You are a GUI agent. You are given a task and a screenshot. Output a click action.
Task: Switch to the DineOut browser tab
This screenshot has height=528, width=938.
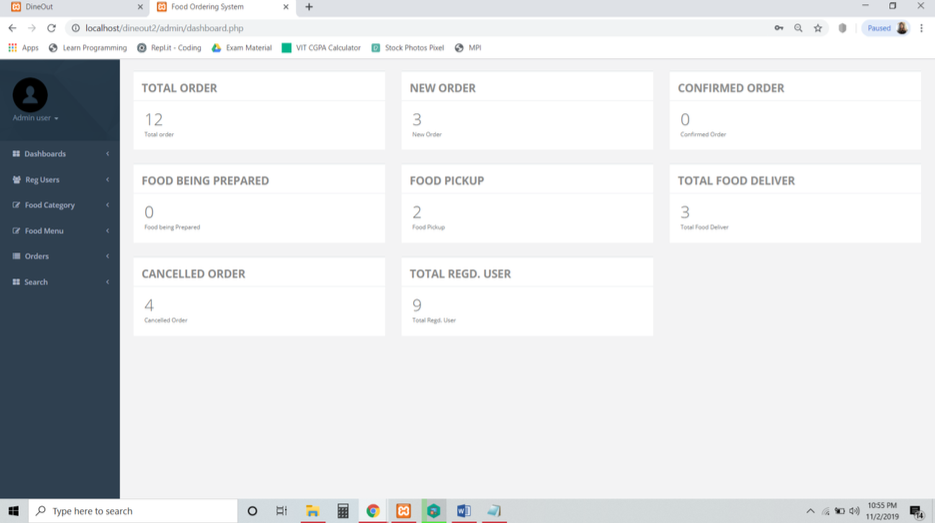point(70,7)
